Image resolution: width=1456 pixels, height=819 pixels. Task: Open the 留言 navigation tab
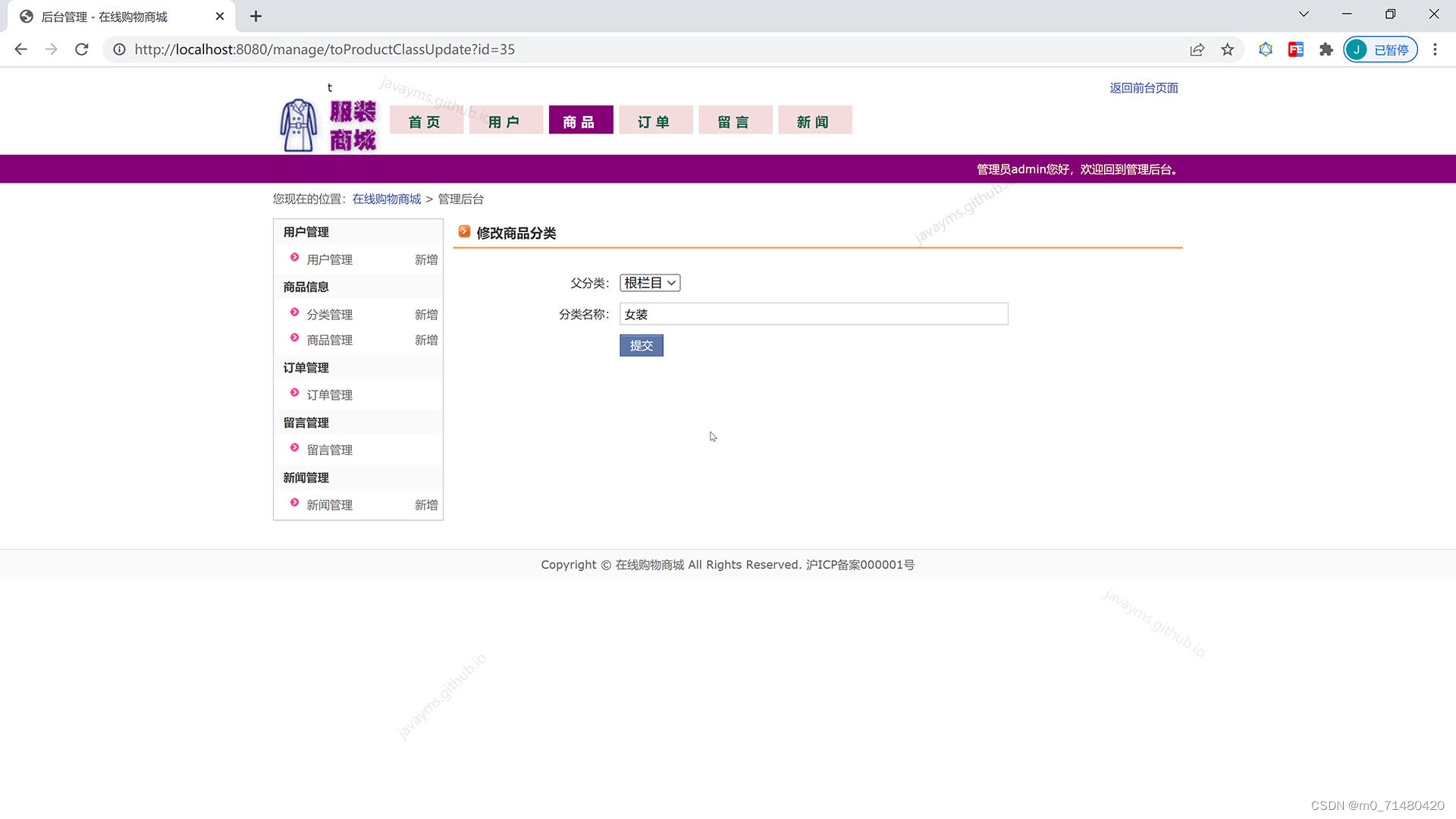(736, 121)
